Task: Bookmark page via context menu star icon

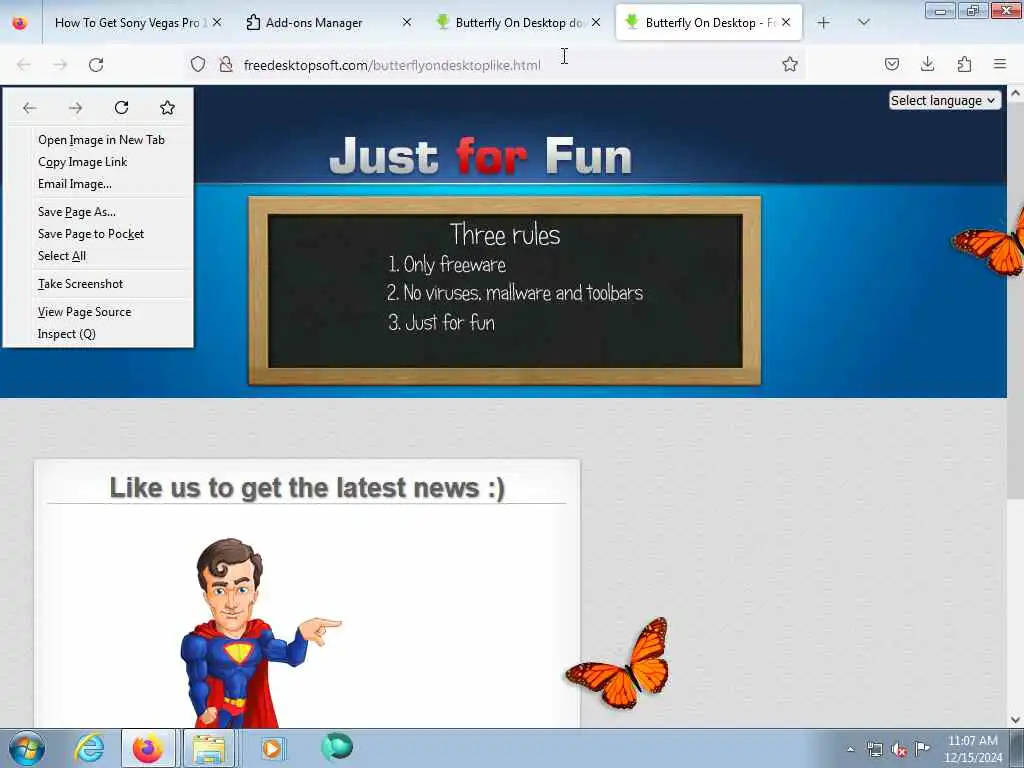Action: coord(167,108)
